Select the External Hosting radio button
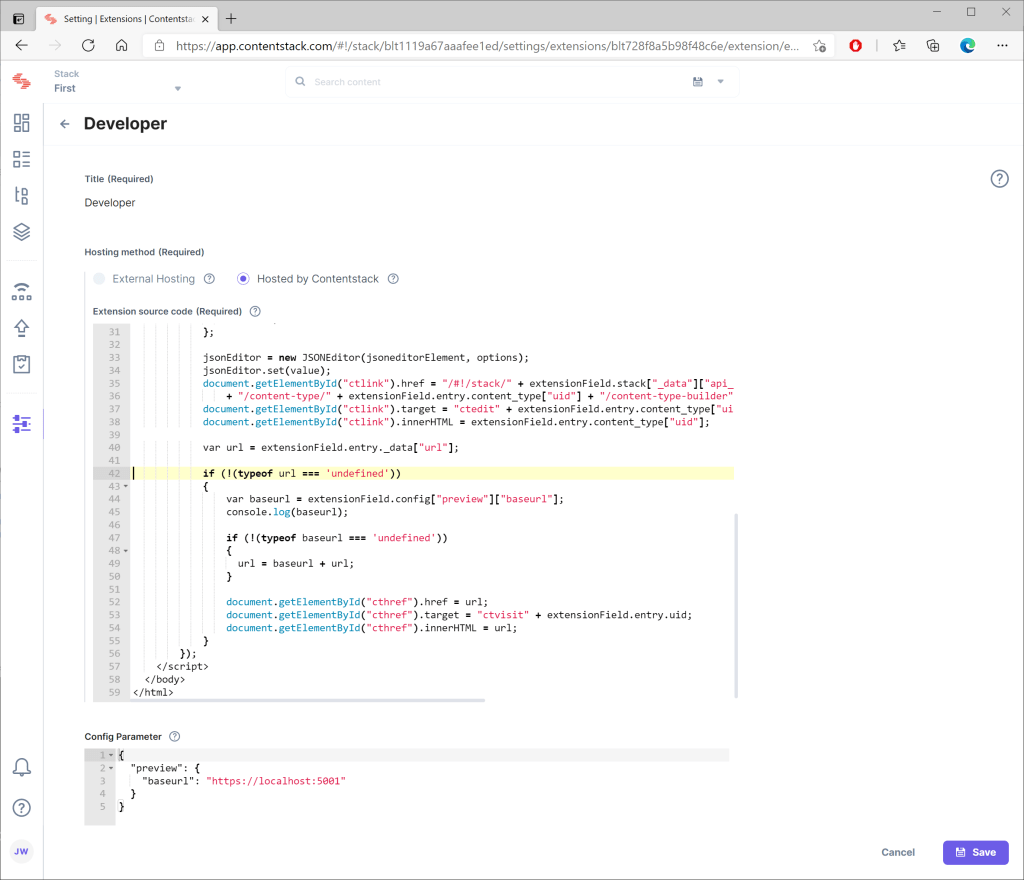This screenshot has height=880, width=1024. coord(99,278)
